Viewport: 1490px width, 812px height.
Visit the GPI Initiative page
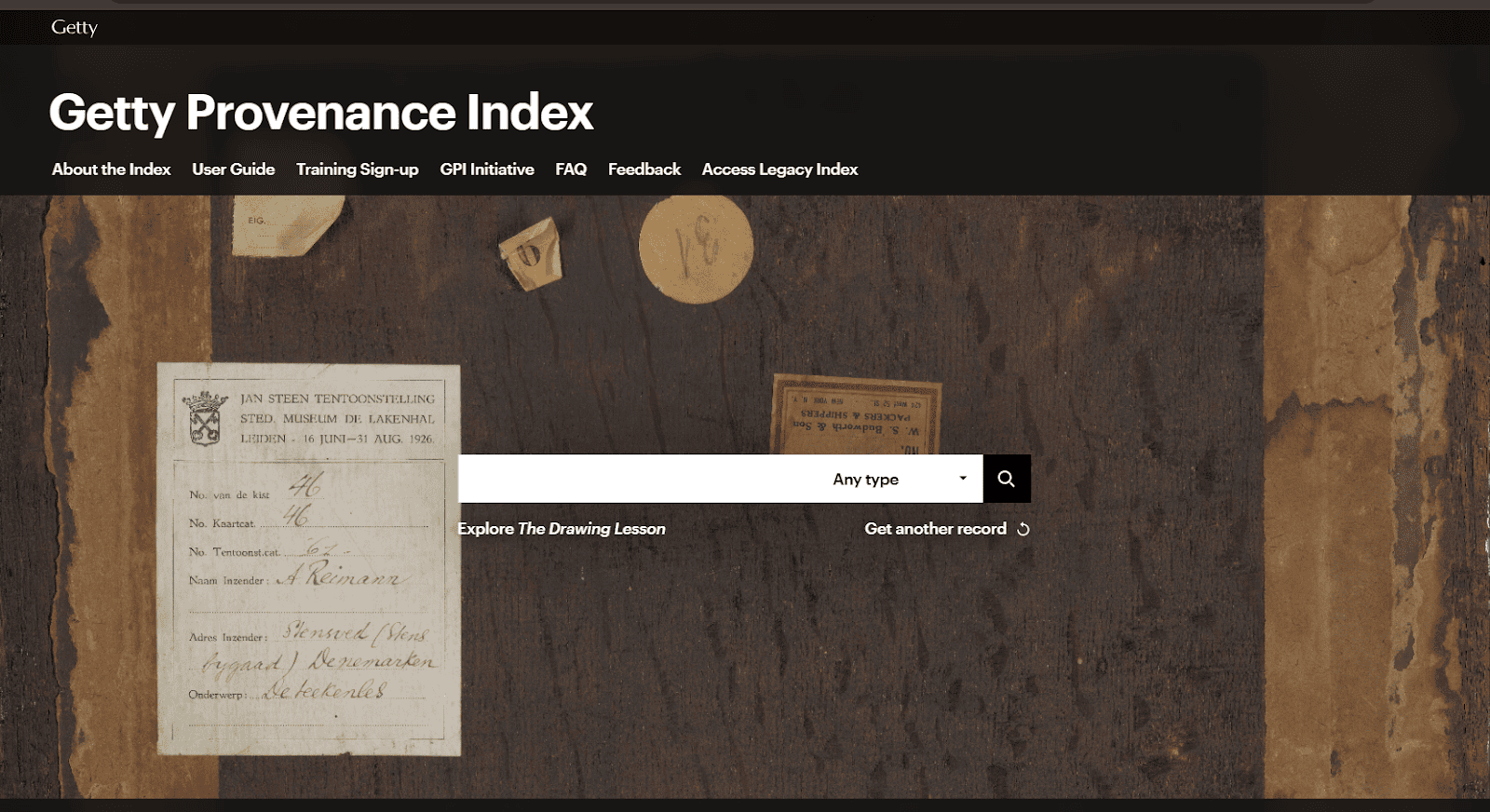pyautogui.click(x=487, y=169)
